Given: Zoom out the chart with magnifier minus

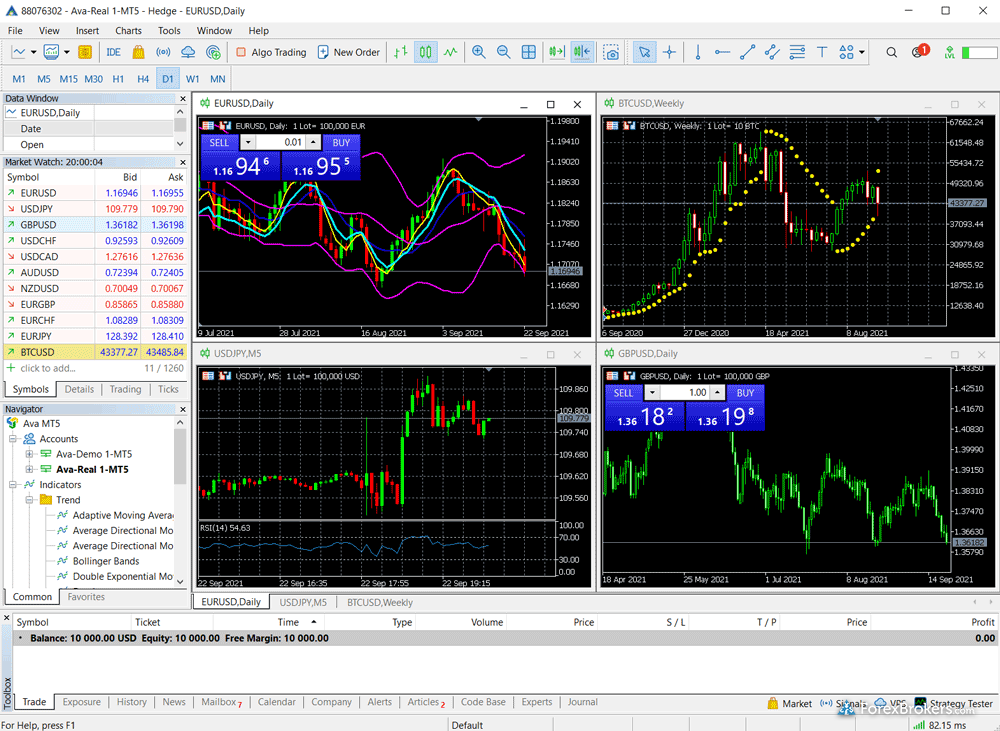Looking at the screenshot, I should [503, 52].
